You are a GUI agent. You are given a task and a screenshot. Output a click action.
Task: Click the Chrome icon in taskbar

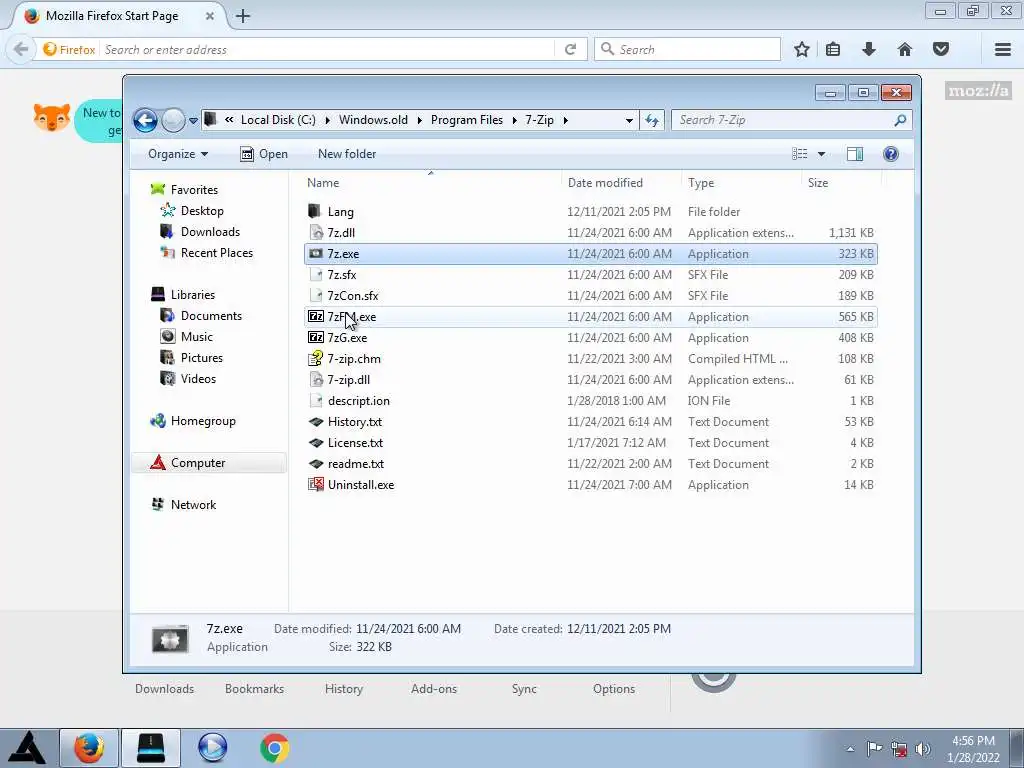(x=274, y=748)
